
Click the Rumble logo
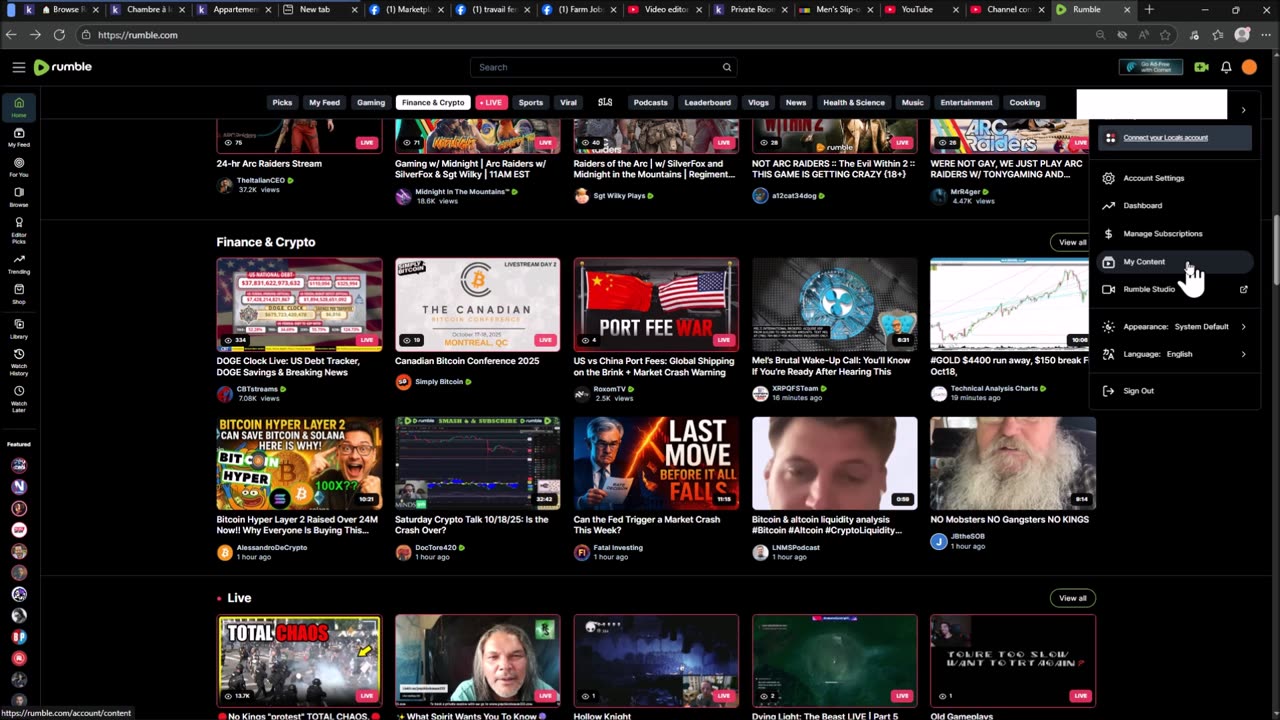(x=63, y=67)
